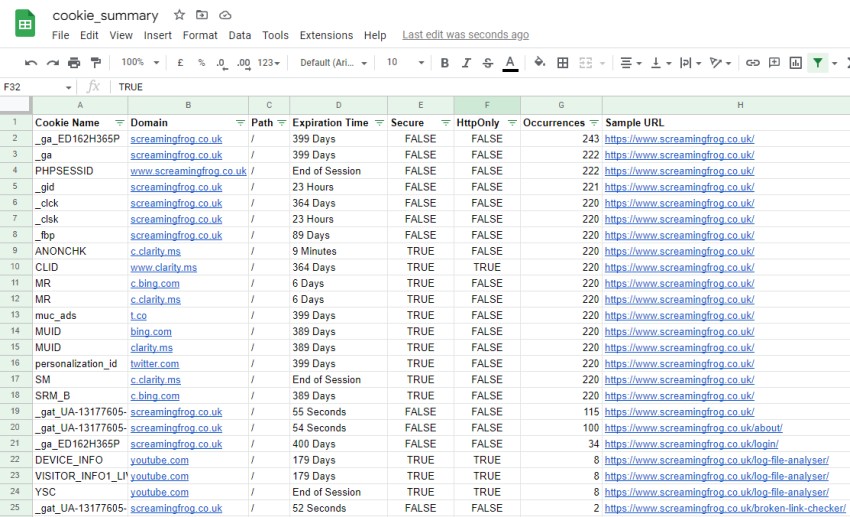Open the Format menu
The width and height of the screenshot is (850, 517).
(200, 35)
